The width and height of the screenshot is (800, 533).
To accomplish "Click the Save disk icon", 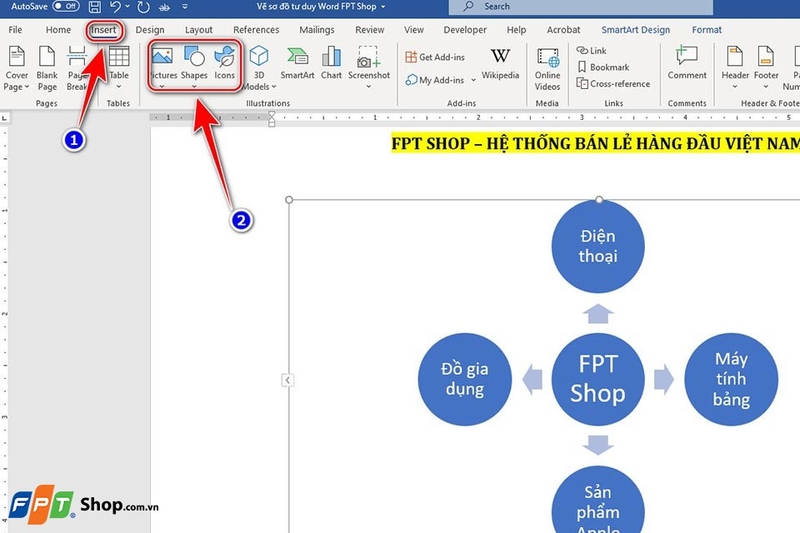I will click(x=95, y=7).
